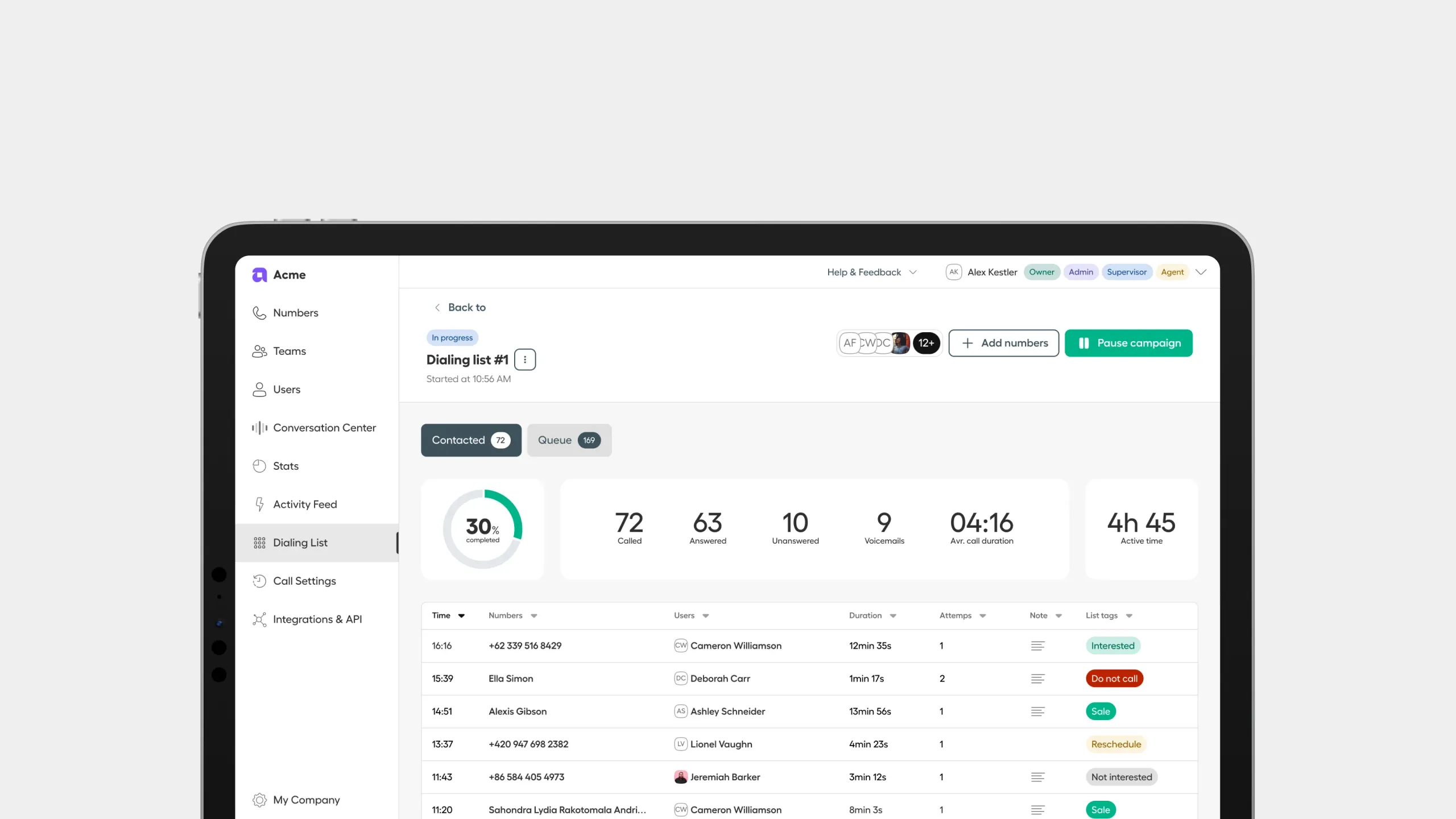Click the In progress status badge

[x=452, y=338]
